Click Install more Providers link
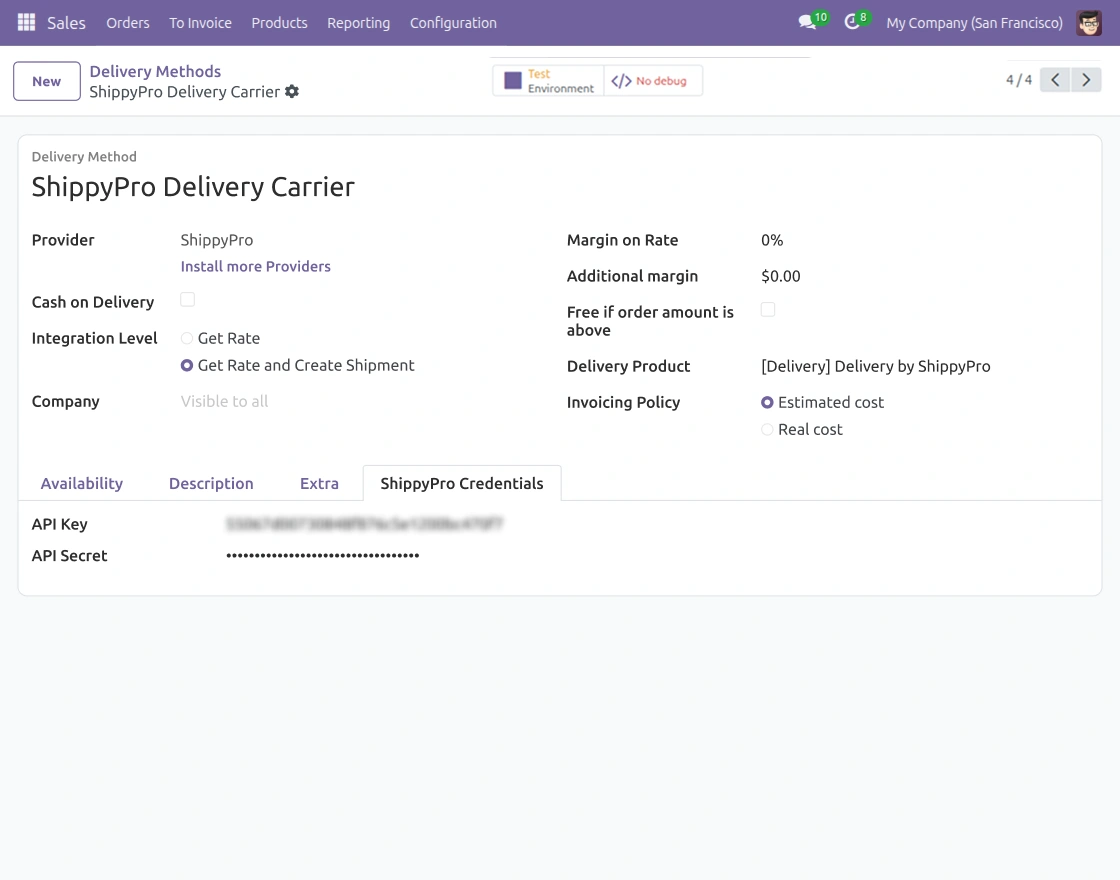The width and height of the screenshot is (1120, 880). (255, 266)
